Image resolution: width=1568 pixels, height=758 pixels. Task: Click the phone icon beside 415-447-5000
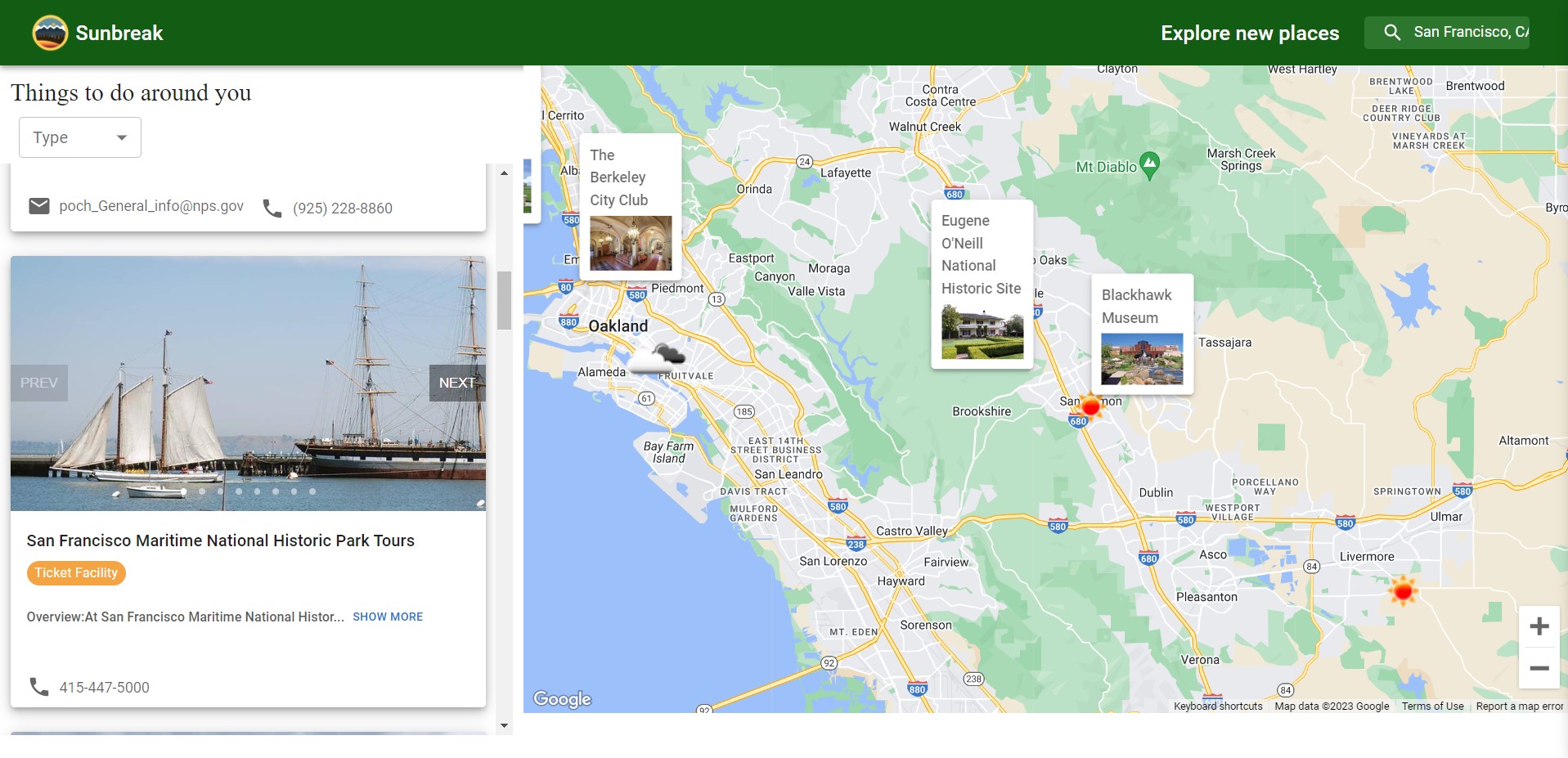pos(39,687)
